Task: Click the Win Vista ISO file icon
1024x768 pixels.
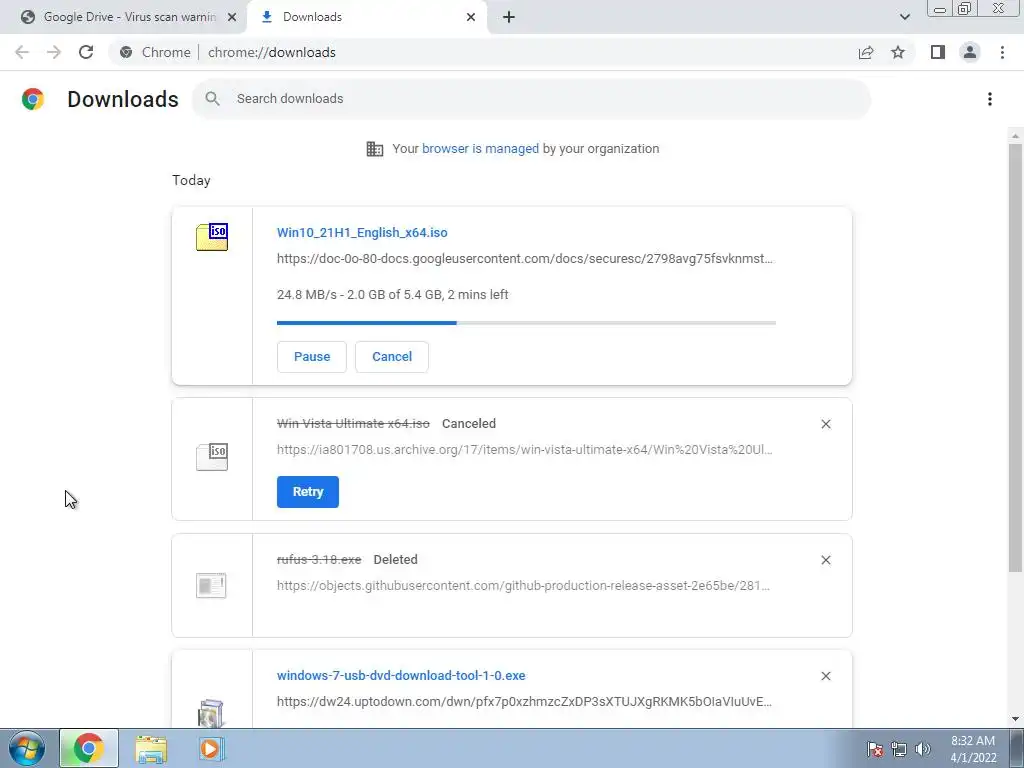Action: tap(212, 456)
